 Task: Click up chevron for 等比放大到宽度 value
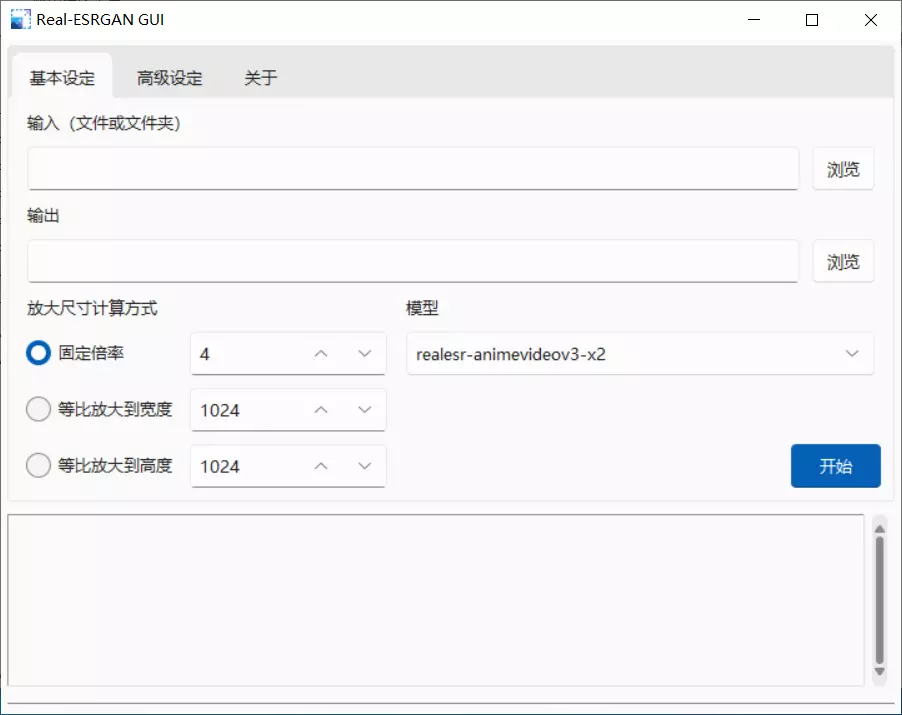point(321,410)
